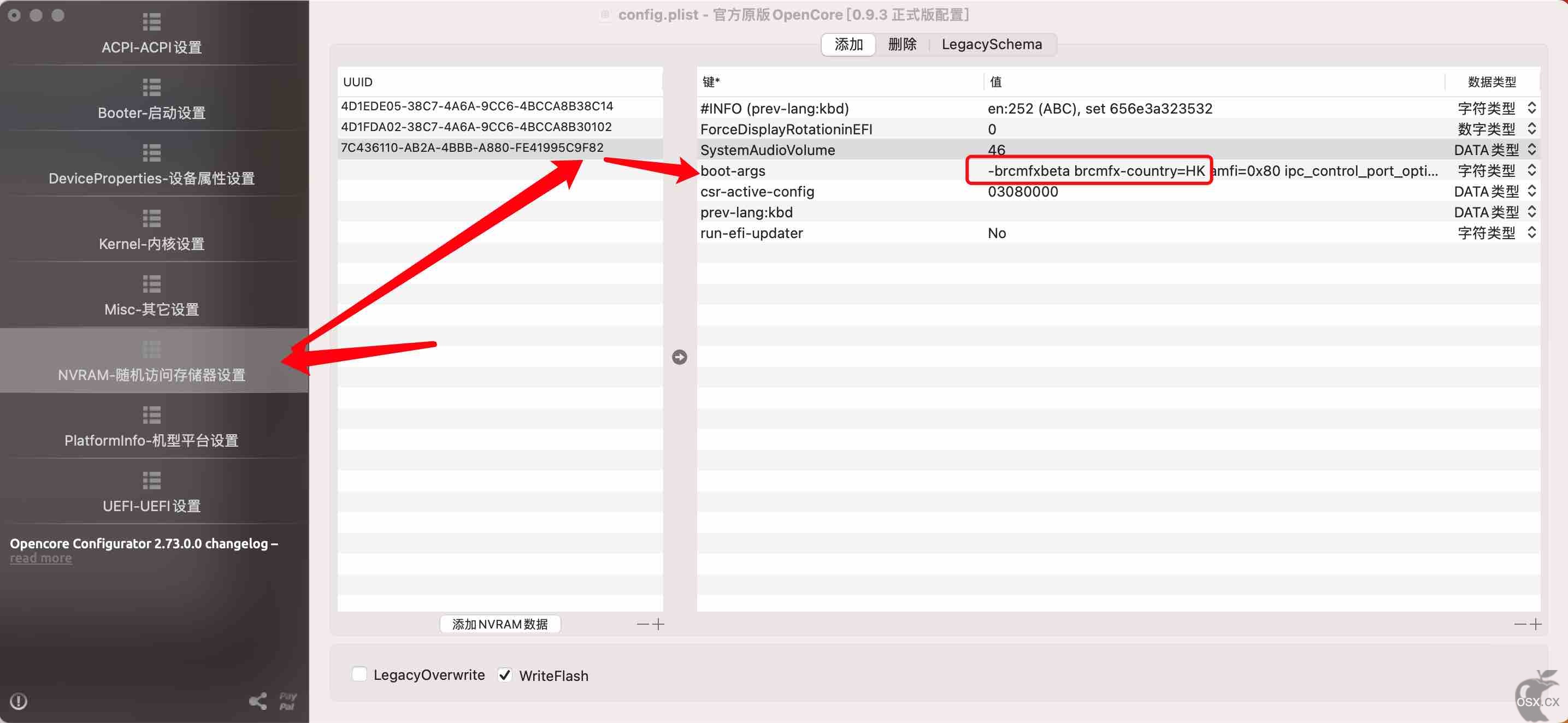Click the round arrow button between tables
1568x723 pixels.
679,357
